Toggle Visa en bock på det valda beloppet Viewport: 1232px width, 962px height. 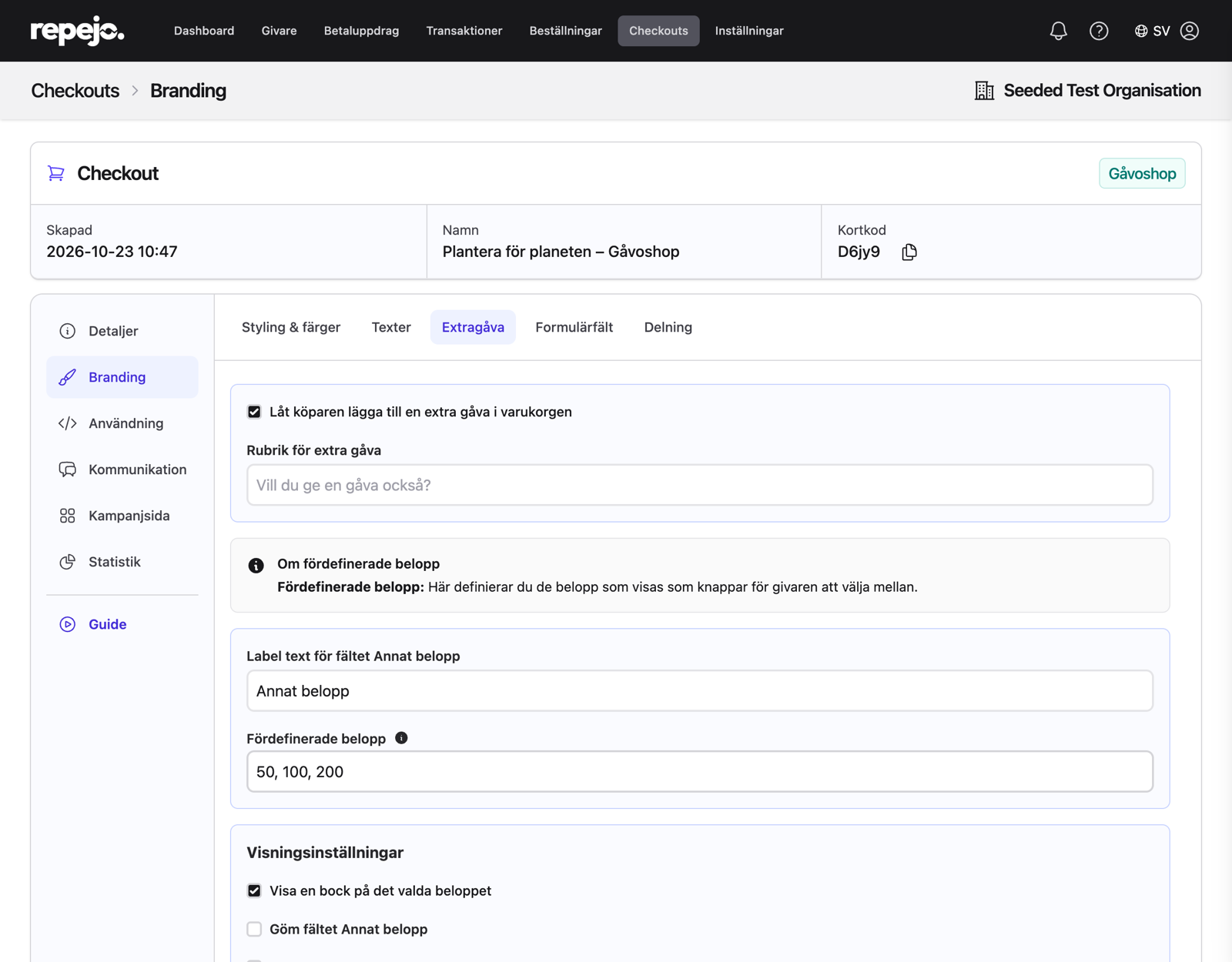[x=254, y=890]
